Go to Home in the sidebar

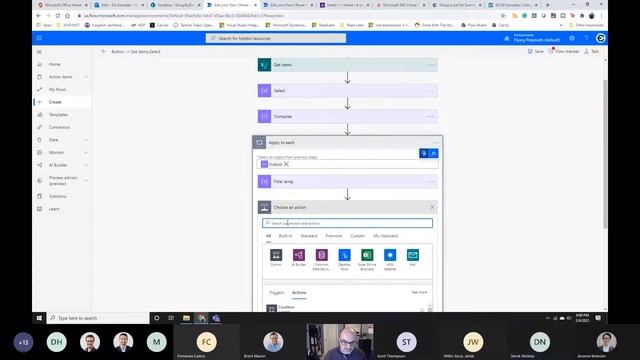[x=54, y=64]
